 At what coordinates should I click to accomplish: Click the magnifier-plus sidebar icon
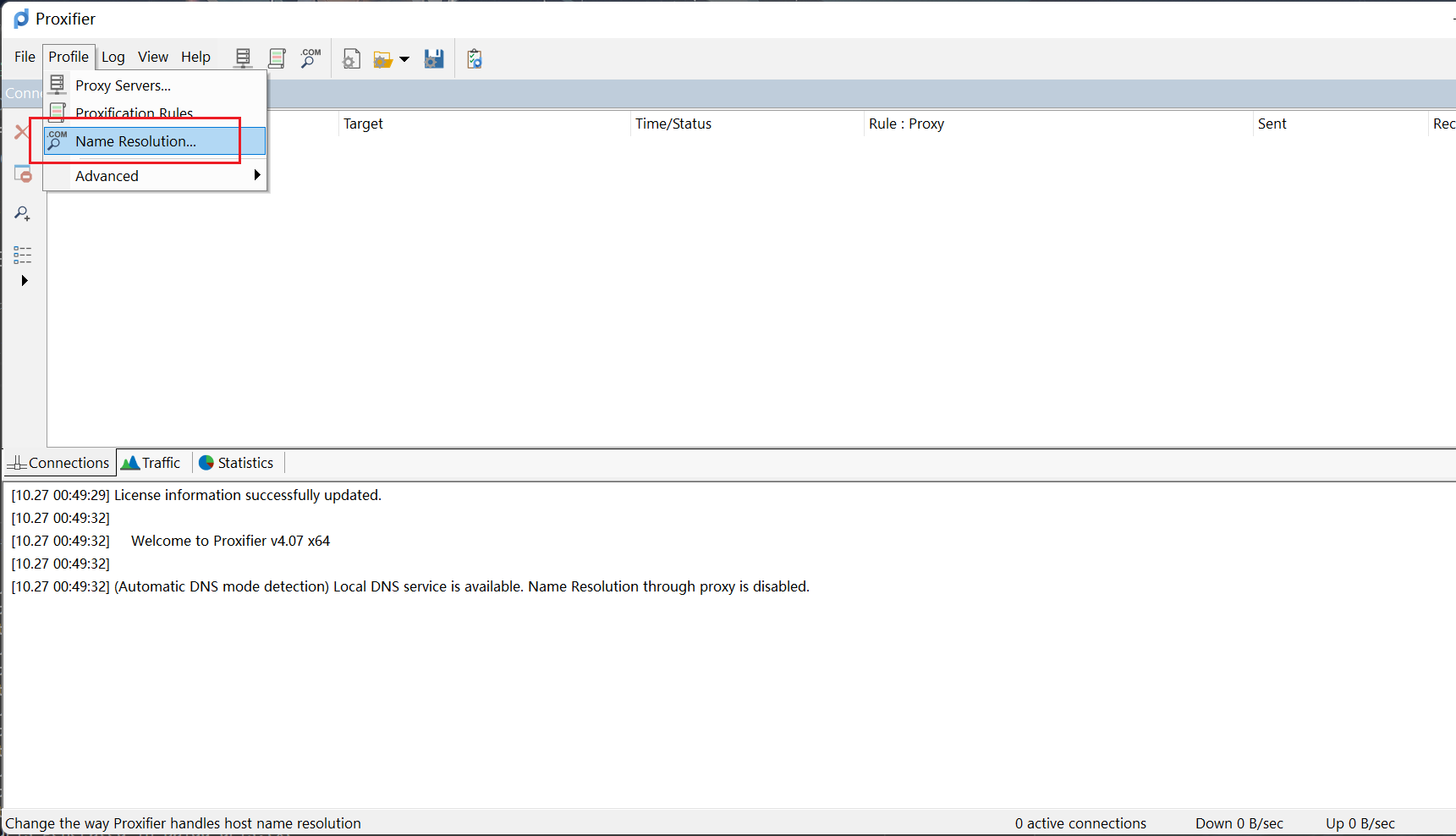[23, 214]
